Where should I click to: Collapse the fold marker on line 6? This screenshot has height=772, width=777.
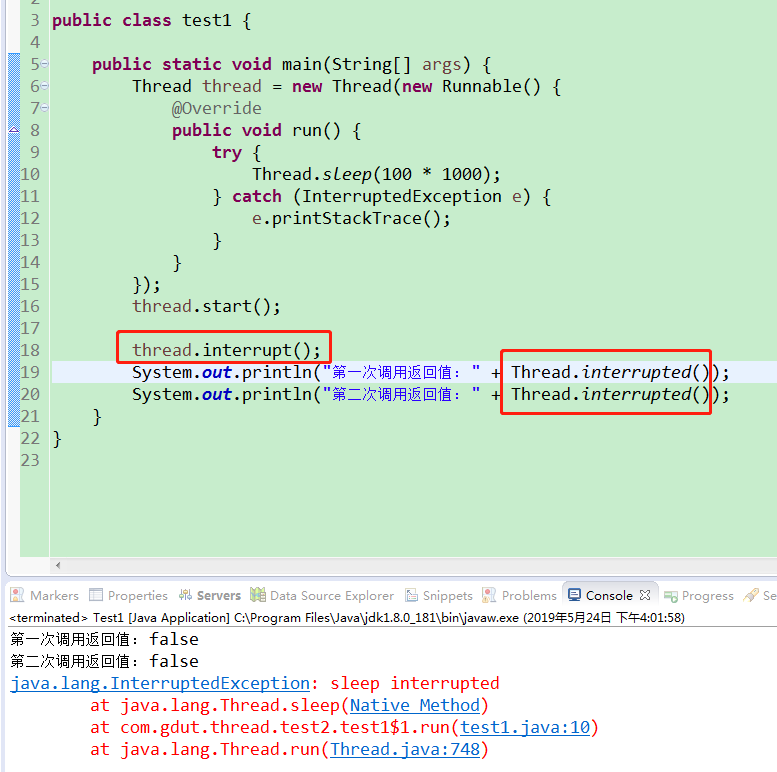pos(45,86)
